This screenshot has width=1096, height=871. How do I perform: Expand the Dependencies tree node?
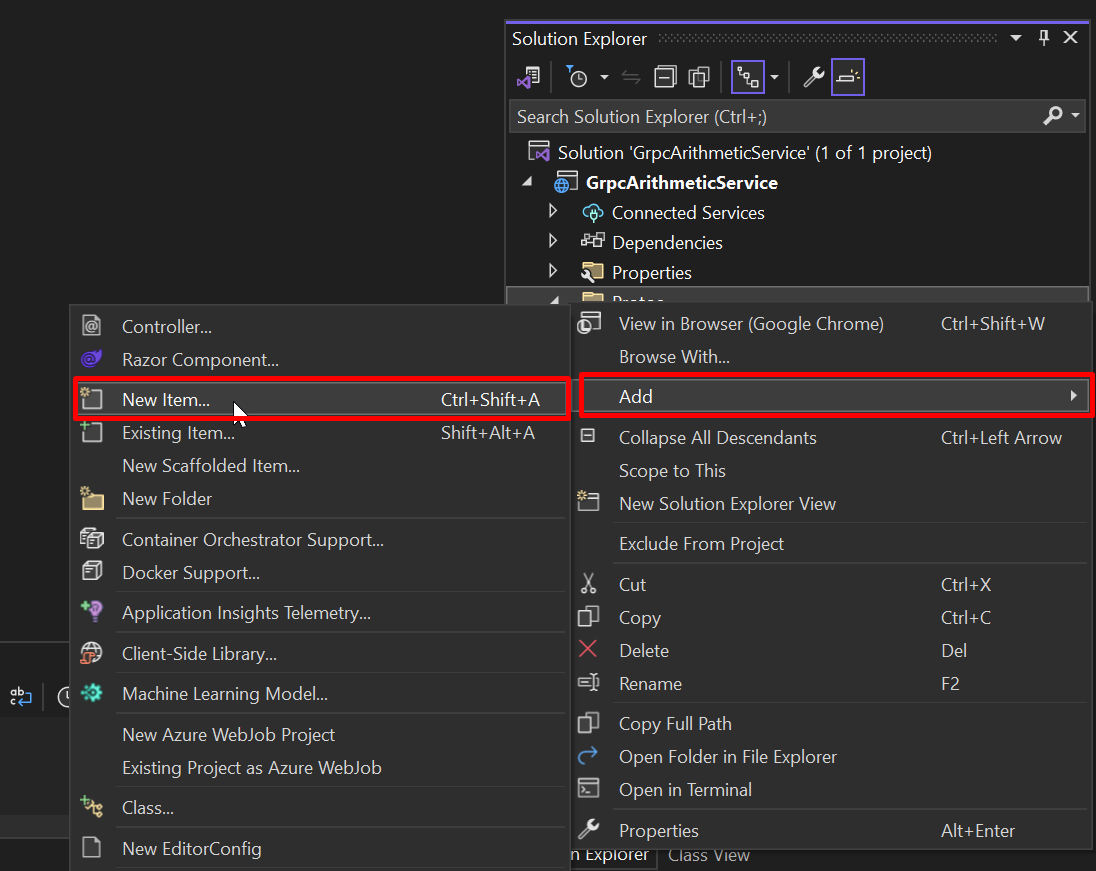[553, 242]
